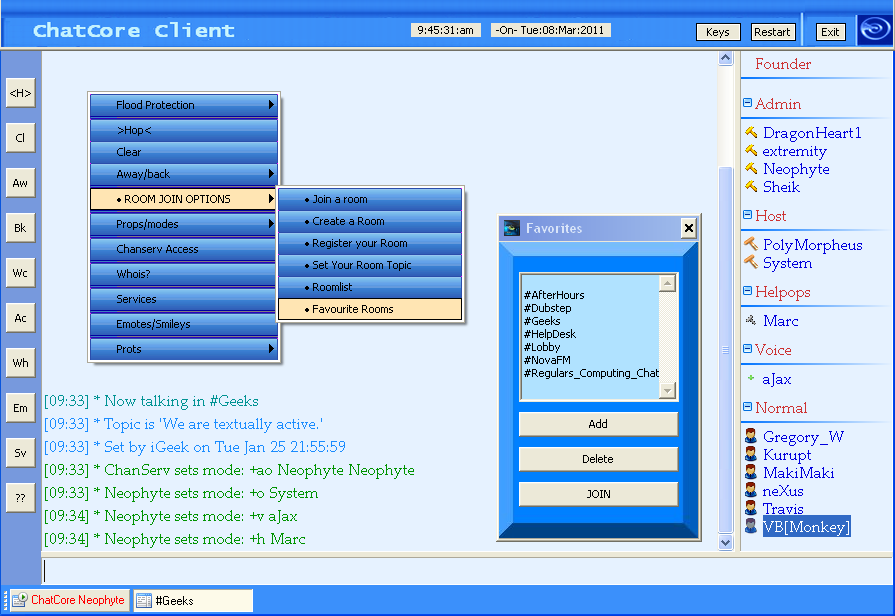The width and height of the screenshot is (895, 616).
Task: Click the Restart button
Action: click(772, 32)
